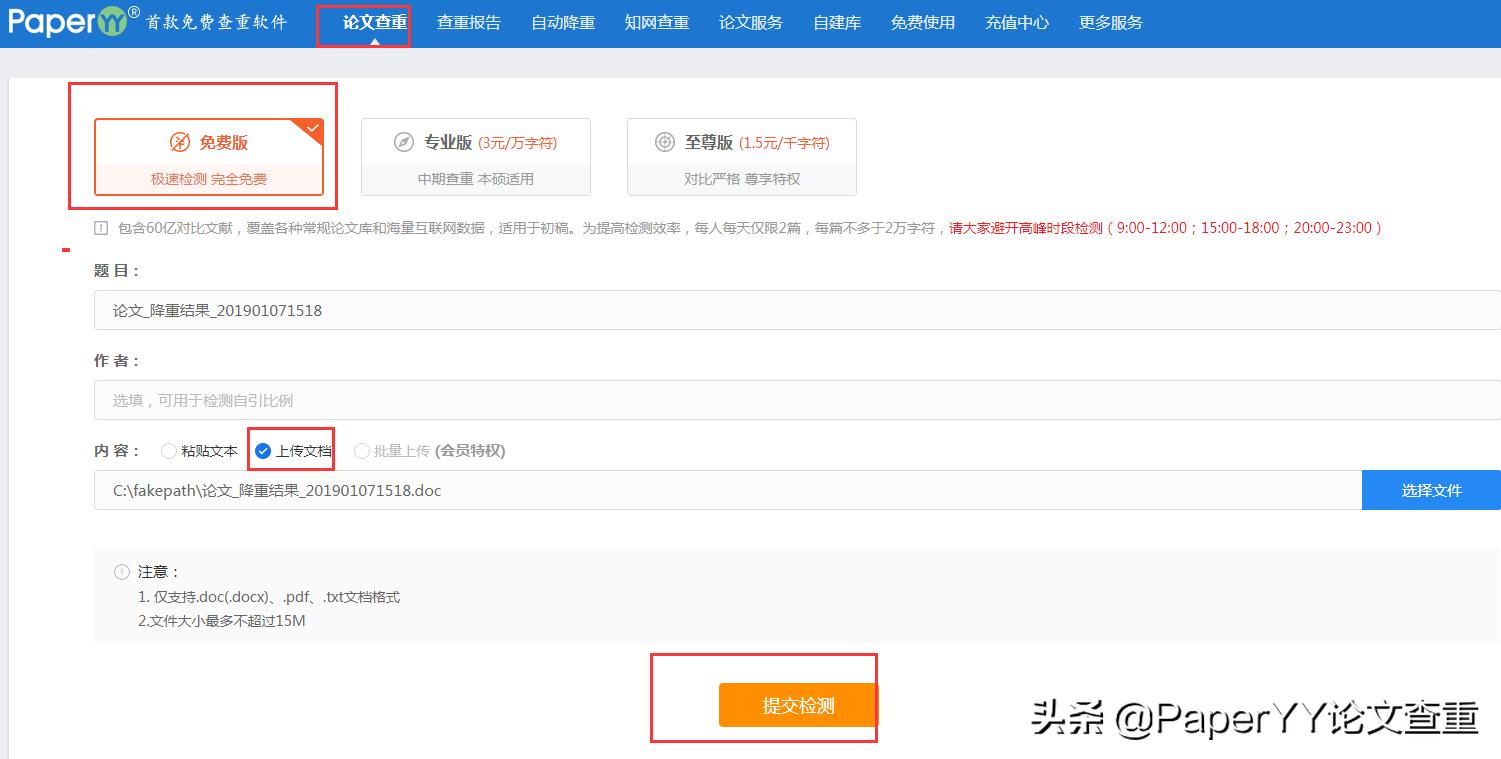Click the orange checkmark corner on 免费版
Viewport: 1501px width, 759px height.
pos(312,127)
